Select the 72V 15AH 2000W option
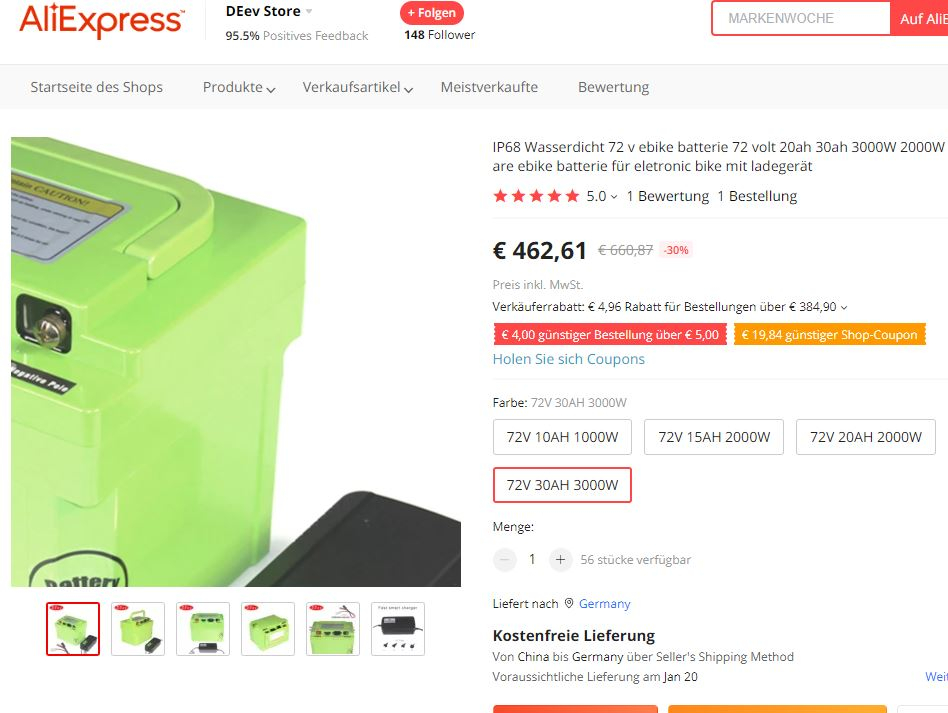 tap(714, 437)
